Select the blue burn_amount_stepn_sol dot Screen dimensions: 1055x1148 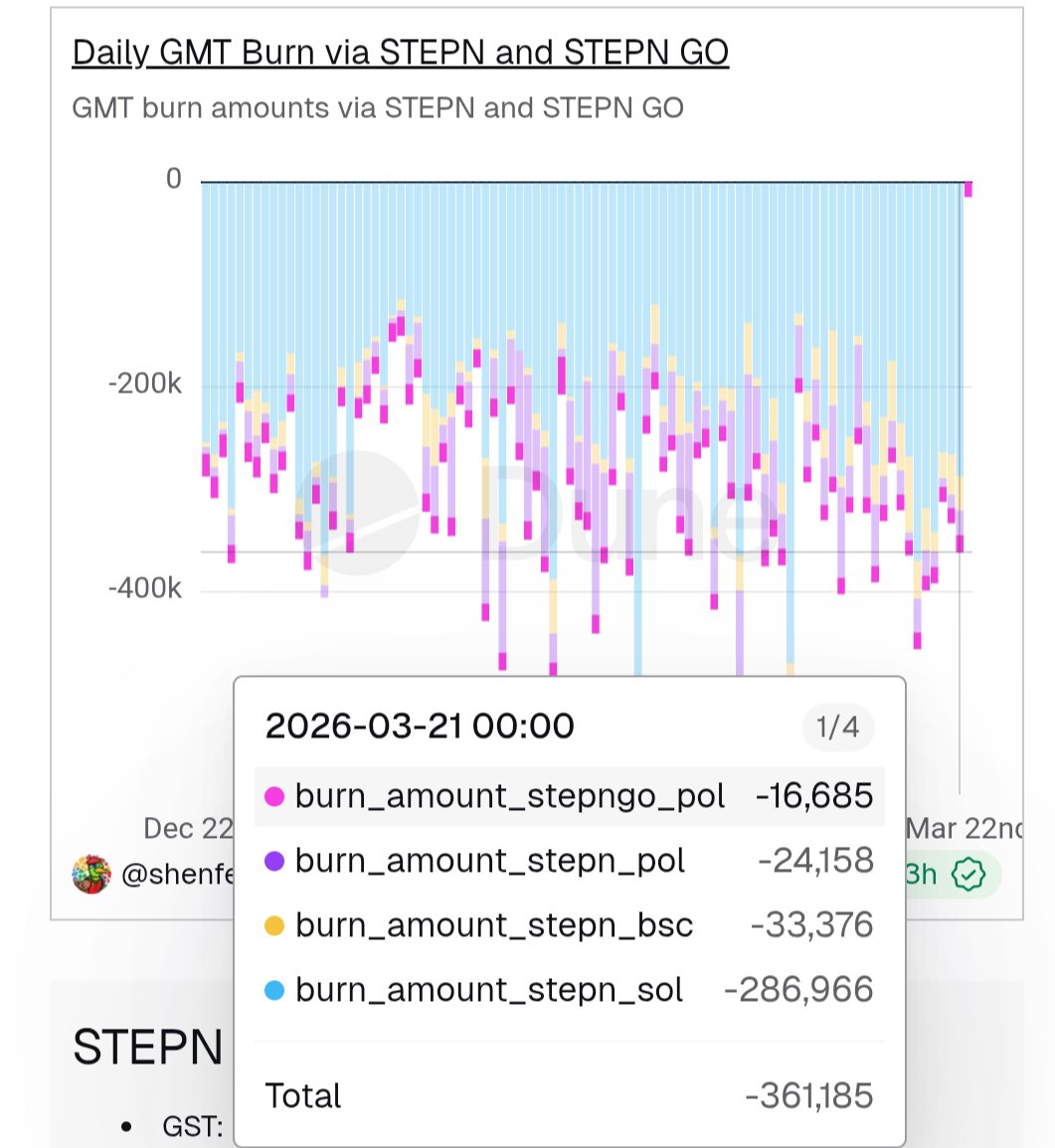coord(274,990)
